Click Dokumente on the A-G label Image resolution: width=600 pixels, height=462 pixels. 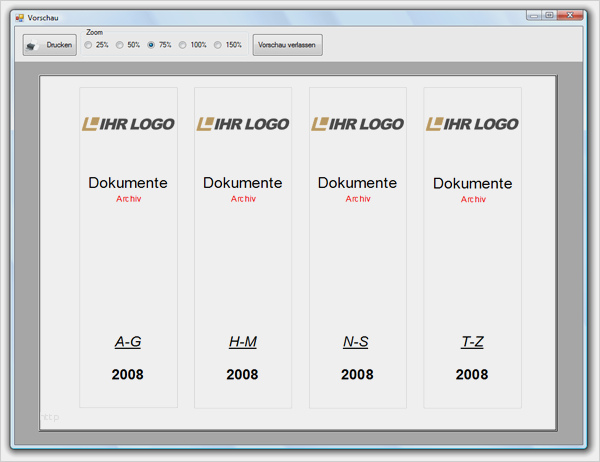click(x=128, y=183)
